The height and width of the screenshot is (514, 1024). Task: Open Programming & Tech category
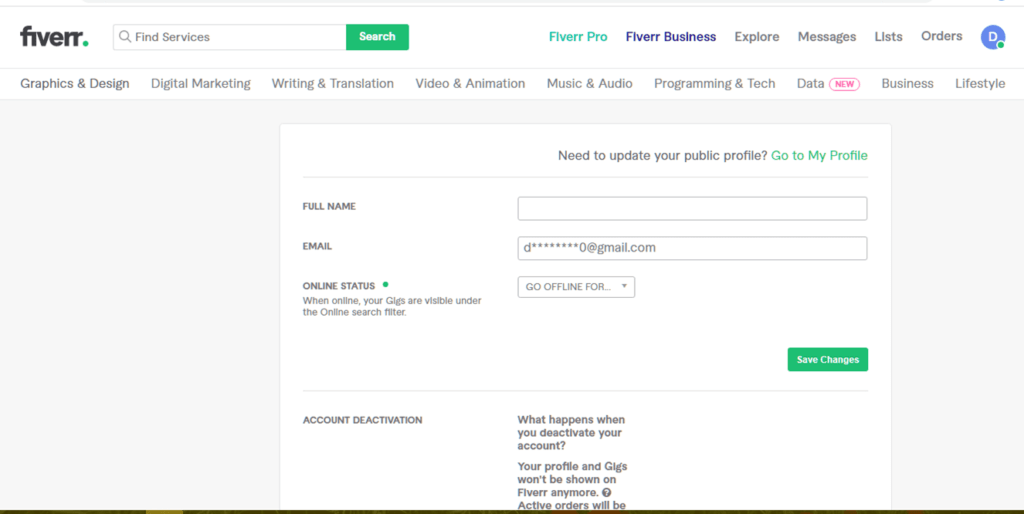click(714, 84)
